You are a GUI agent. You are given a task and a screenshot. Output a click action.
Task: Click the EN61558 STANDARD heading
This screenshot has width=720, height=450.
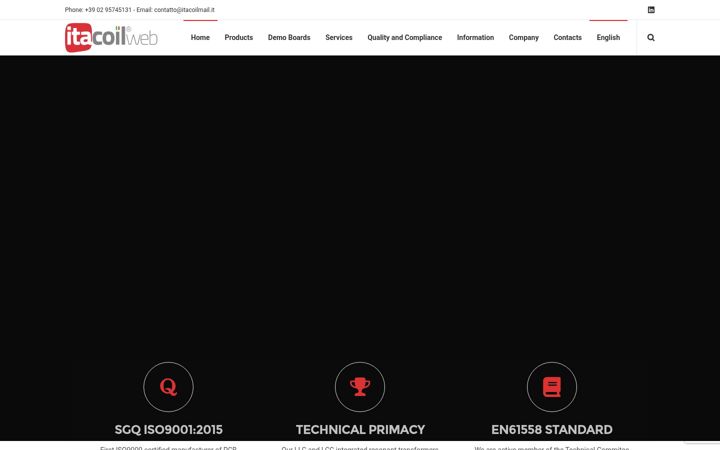[x=551, y=430]
